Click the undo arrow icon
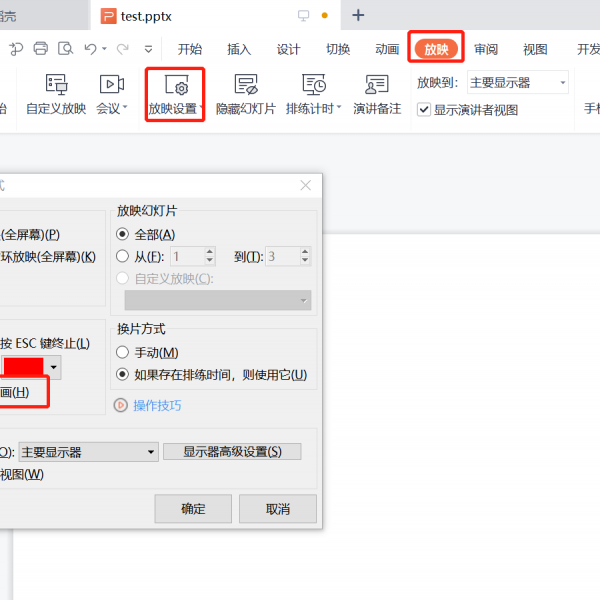Viewport: 600px width, 600px height. tap(91, 48)
